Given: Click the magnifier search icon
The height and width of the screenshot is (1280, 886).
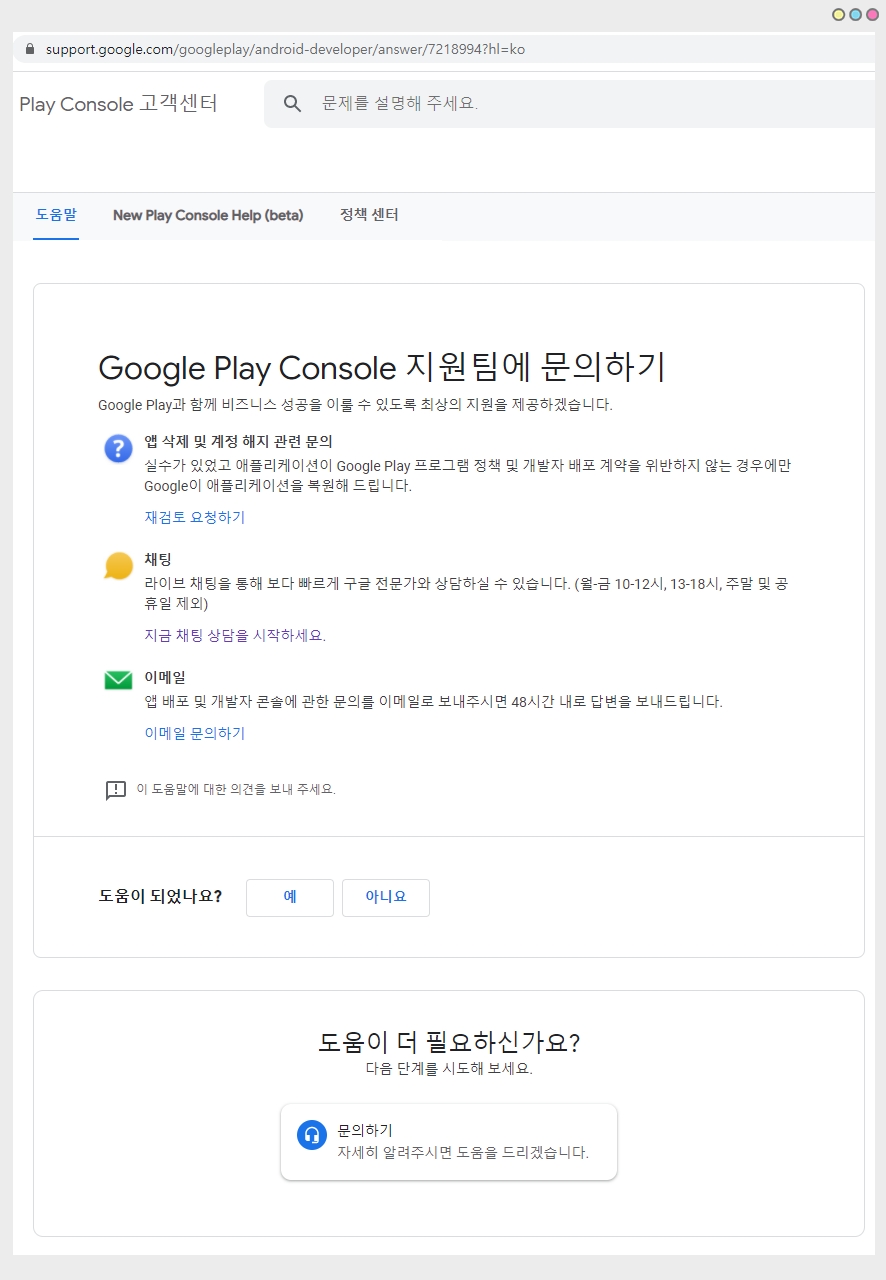Looking at the screenshot, I should [292, 104].
